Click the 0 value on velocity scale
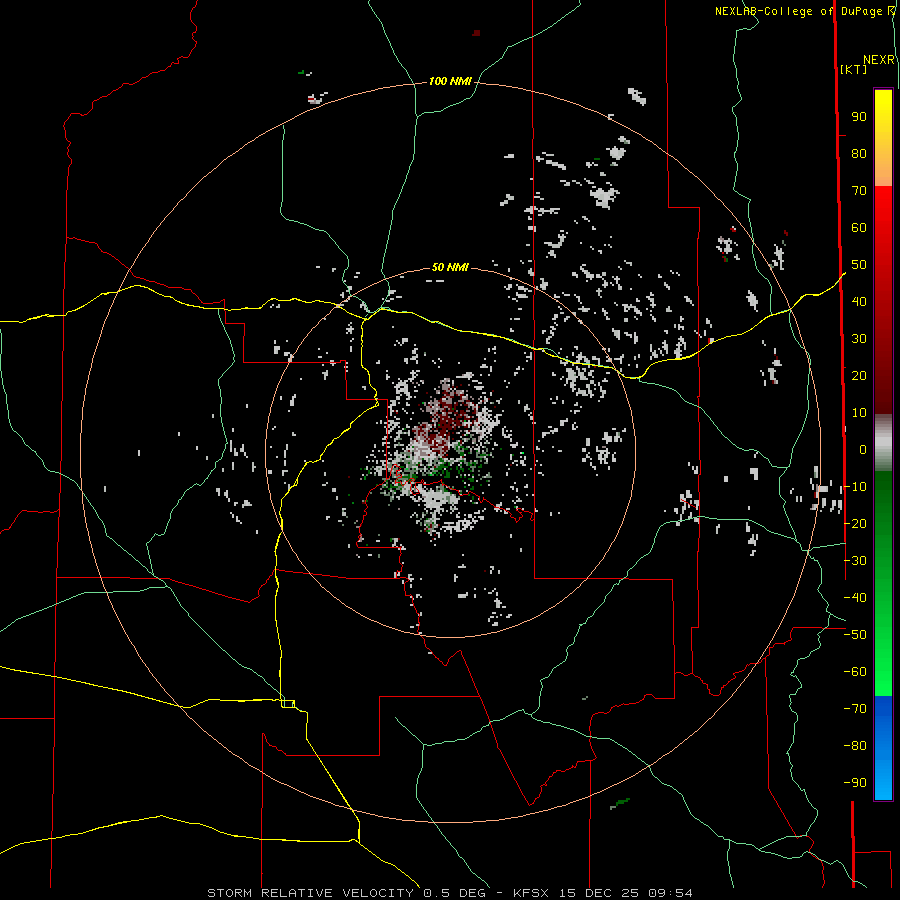This screenshot has height=900, width=900. (863, 449)
